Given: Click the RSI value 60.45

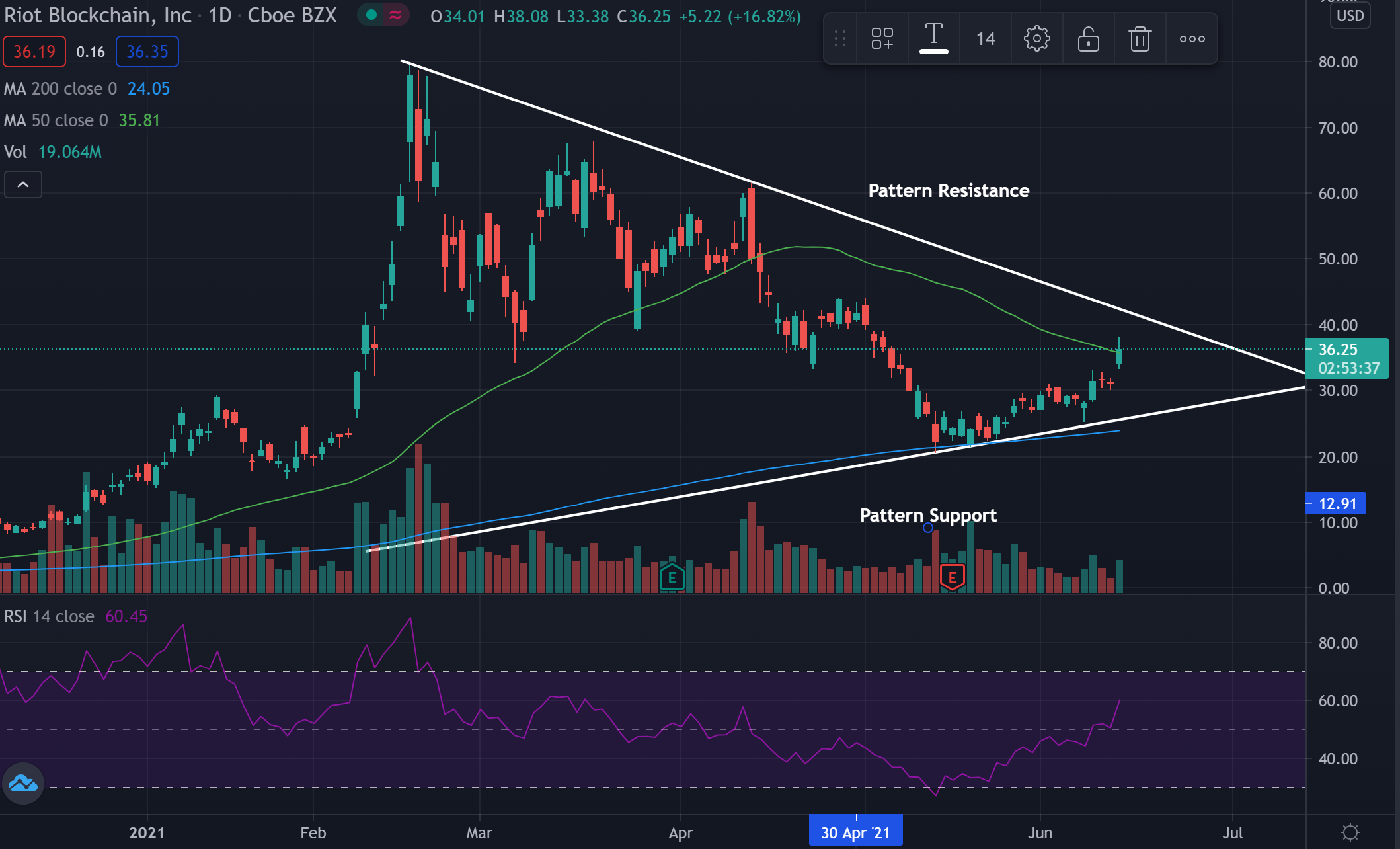Looking at the screenshot, I should pyautogui.click(x=126, y=616).
